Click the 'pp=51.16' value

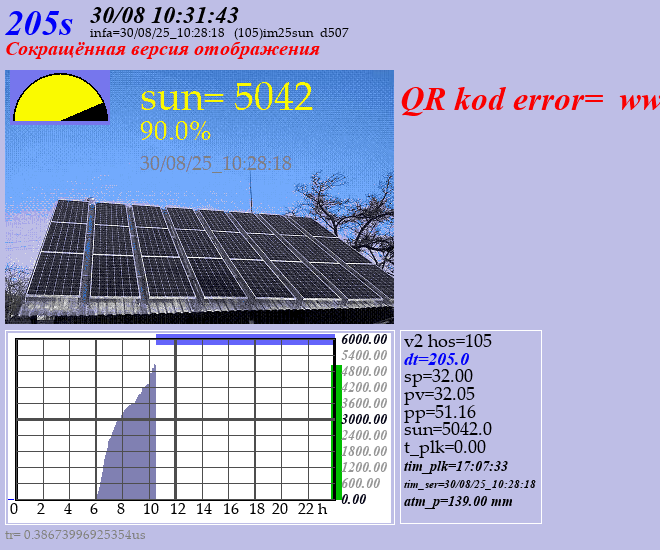pyautogui.click(x=439, y=412)
